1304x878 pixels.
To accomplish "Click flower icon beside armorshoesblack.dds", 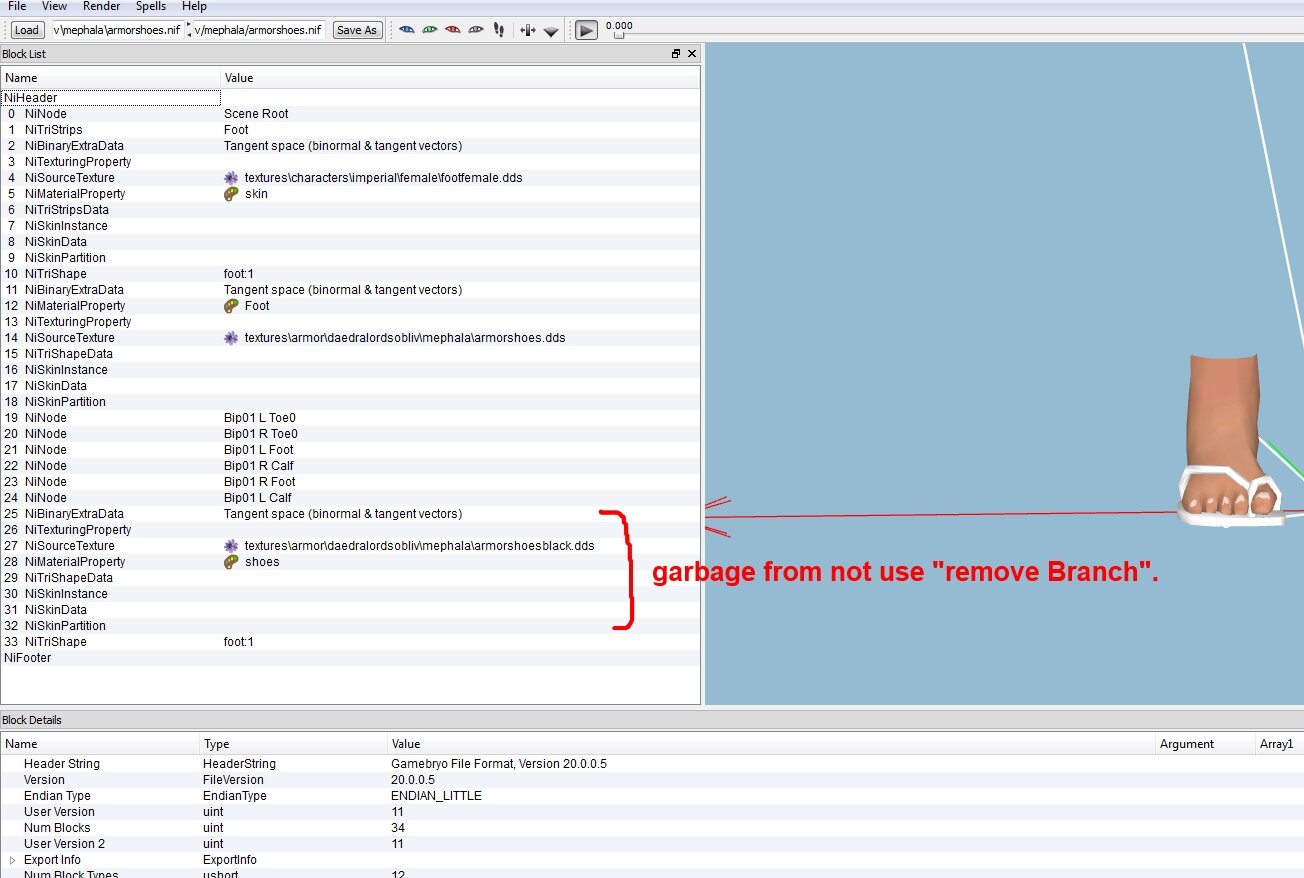I will [231, 546].
